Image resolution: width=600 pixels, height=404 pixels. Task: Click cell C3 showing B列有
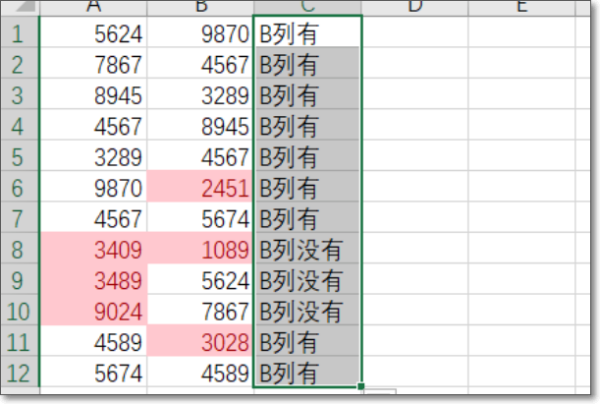307,94
